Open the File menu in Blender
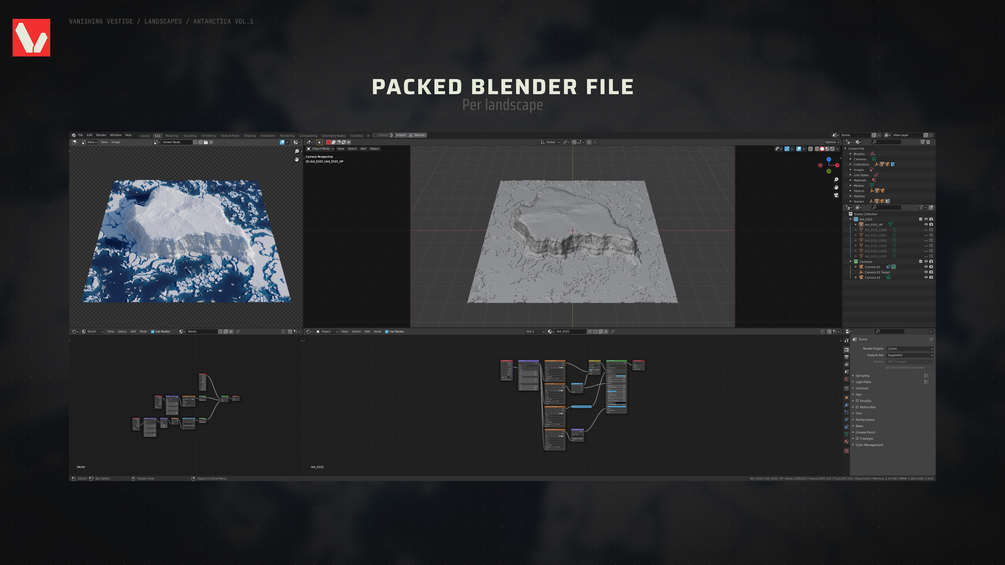 coord(80,135)
